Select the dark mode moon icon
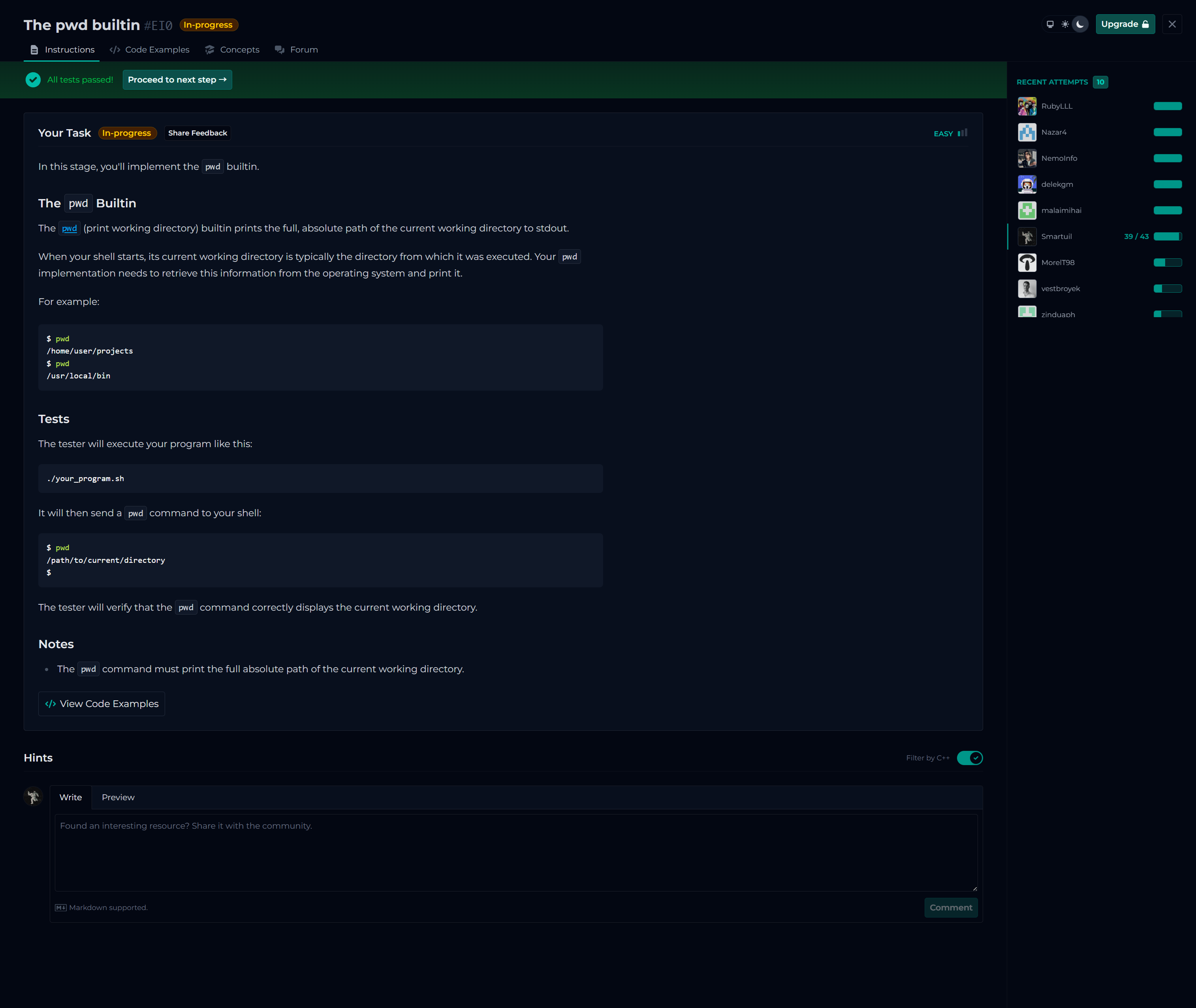The height and width of the screenshot is (1008, 1196). tap(1080, 24)
